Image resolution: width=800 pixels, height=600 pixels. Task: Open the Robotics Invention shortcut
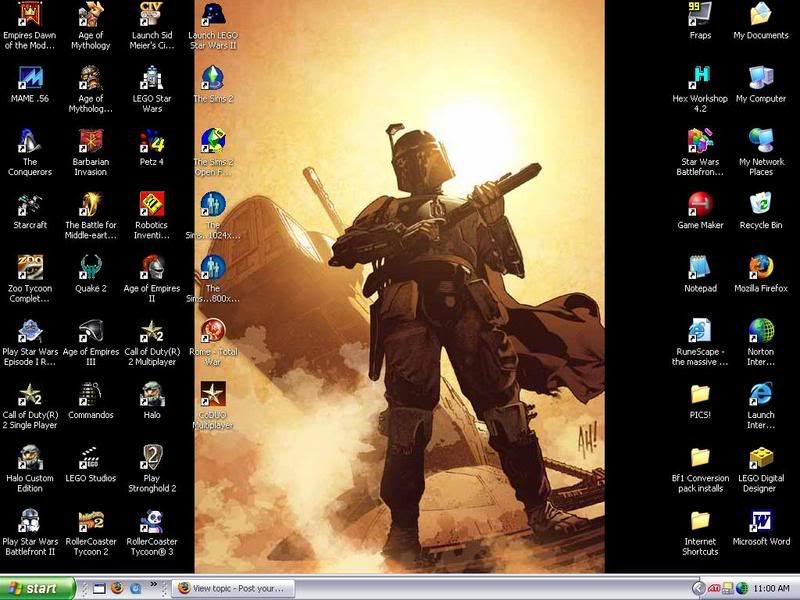[x=152, y=215]
